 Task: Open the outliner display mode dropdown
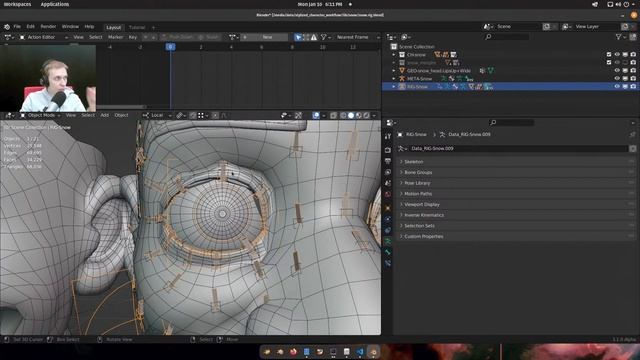tap(407, 37)
